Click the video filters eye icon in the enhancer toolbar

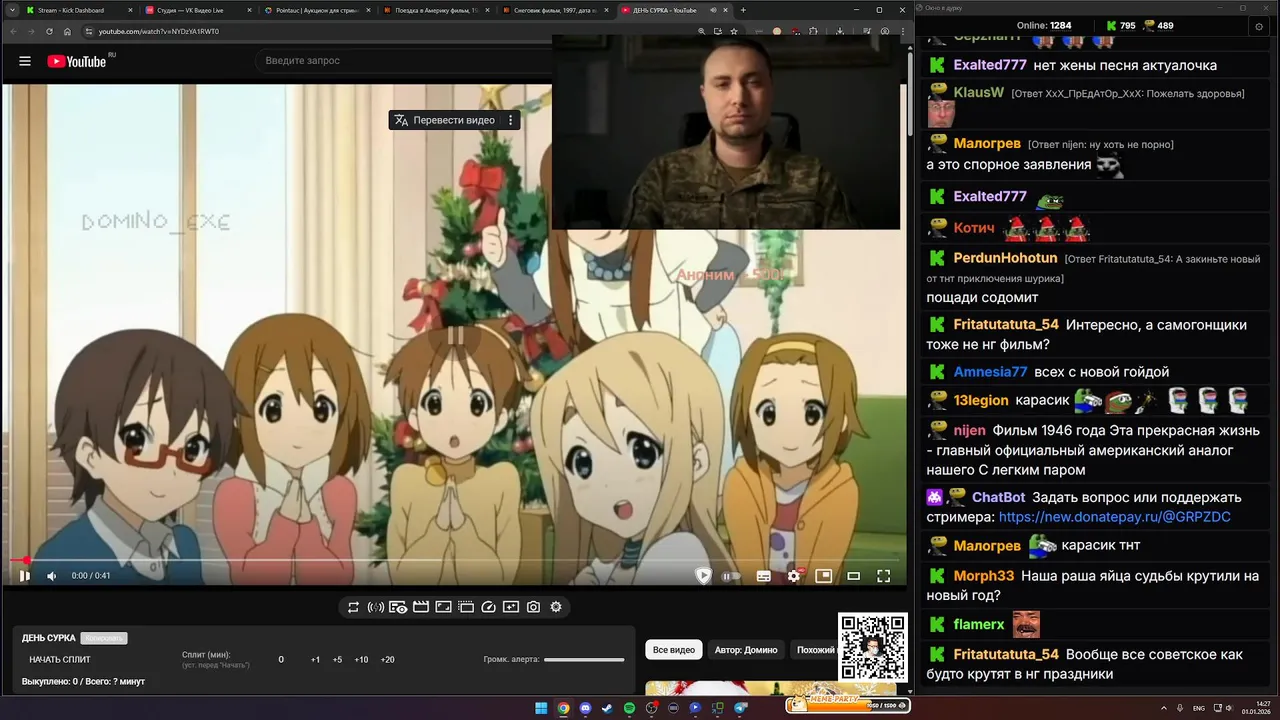coord(398,607)
